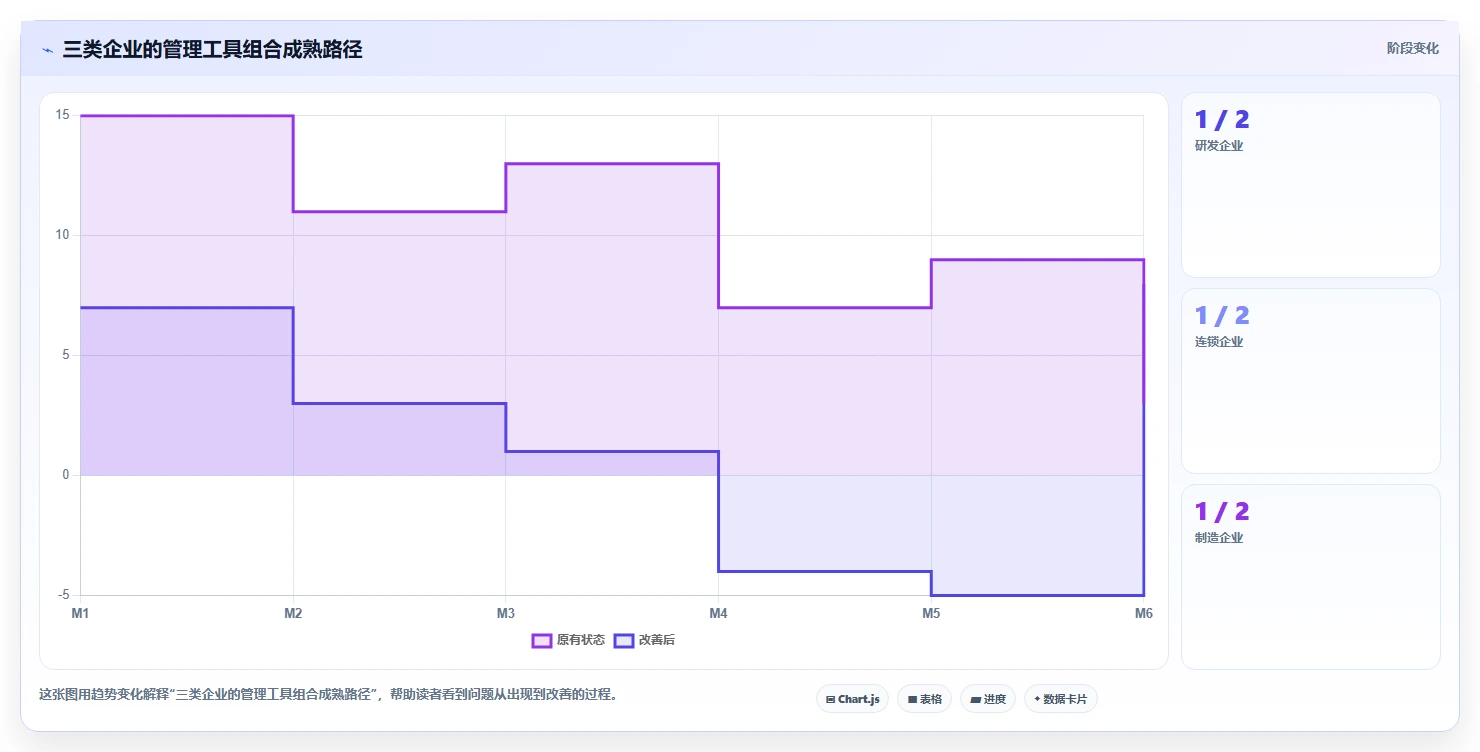
Task: Click the 表格 tag
Action: 924,699
